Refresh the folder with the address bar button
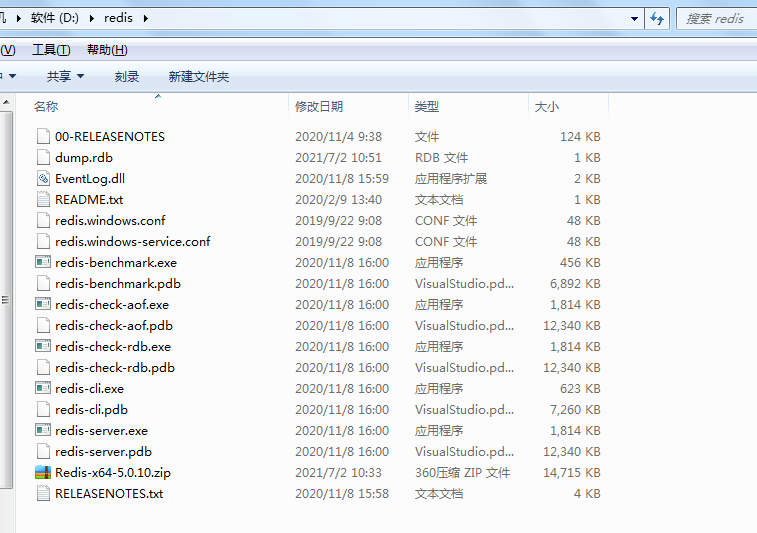The image size is (757, 533). [657, 19]
